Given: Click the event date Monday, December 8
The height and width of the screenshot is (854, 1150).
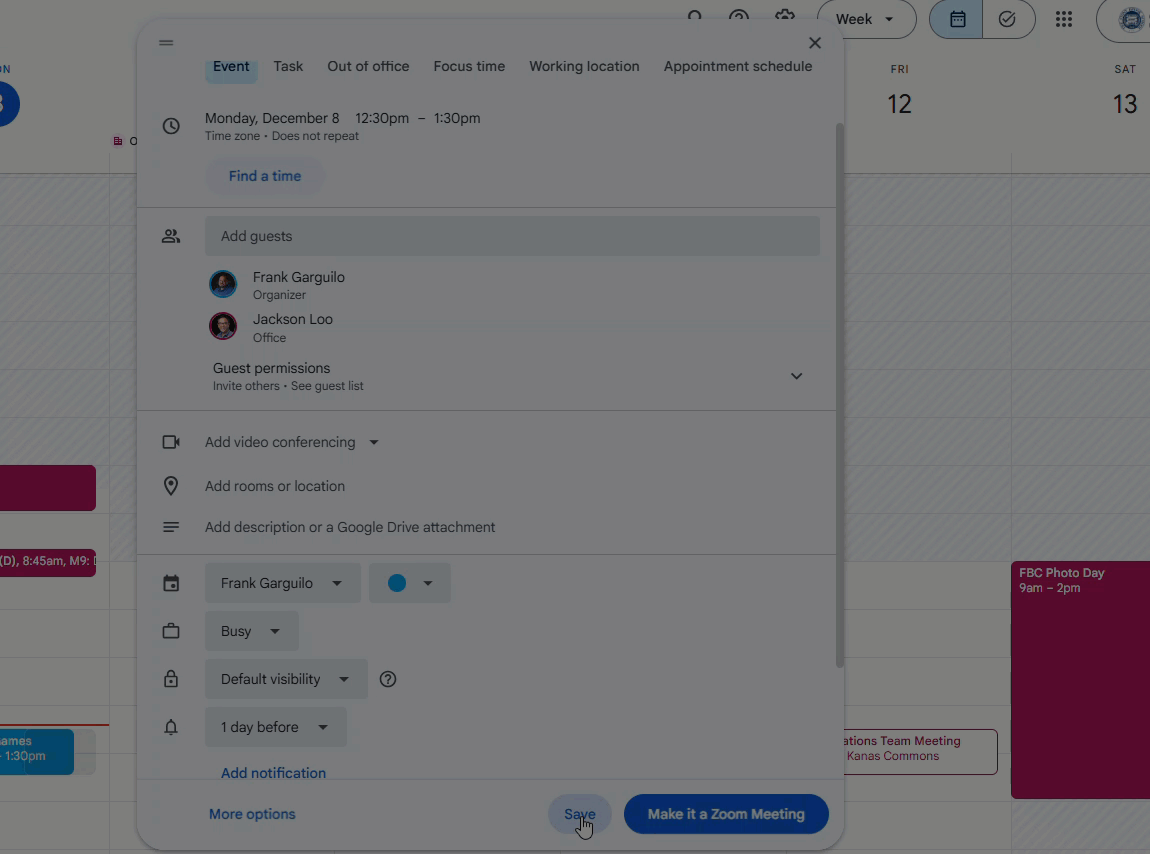Looking at the screenshot, I should click(272, 118).
